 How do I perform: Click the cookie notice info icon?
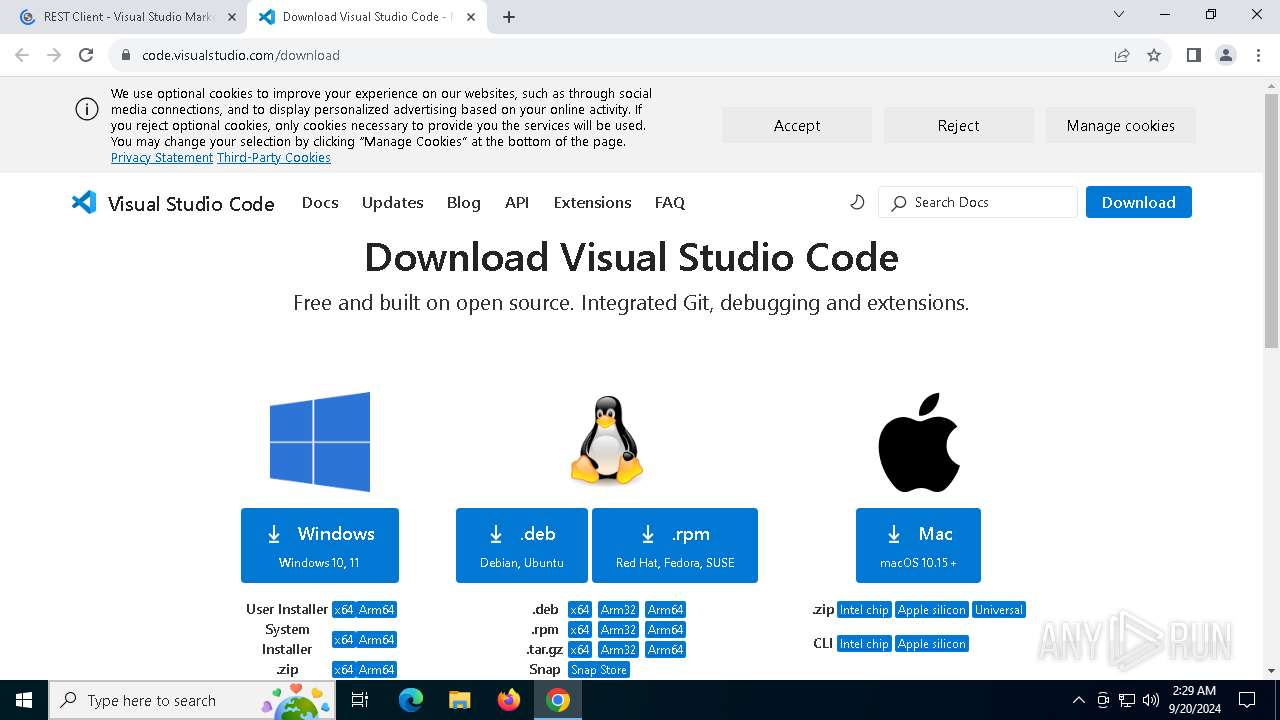(x=87, y=109)
